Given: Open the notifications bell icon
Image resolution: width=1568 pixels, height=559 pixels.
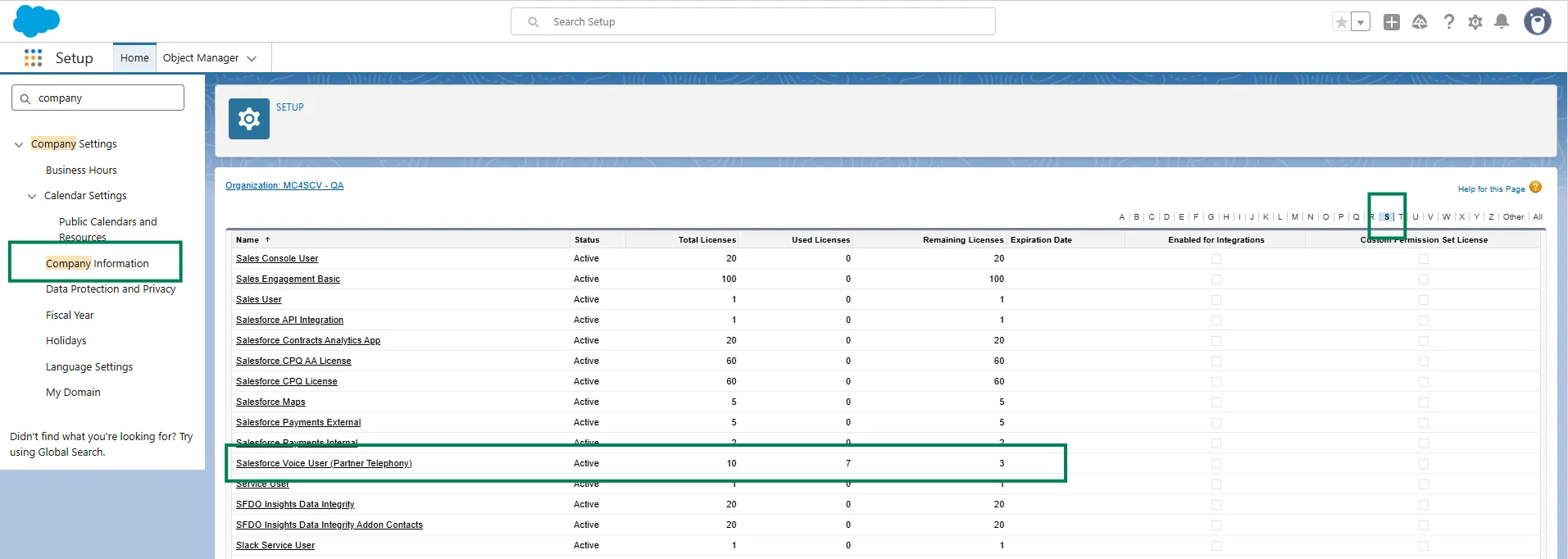Looking at the screenshot, I should pyautogui.click(x=1502, y=22).
